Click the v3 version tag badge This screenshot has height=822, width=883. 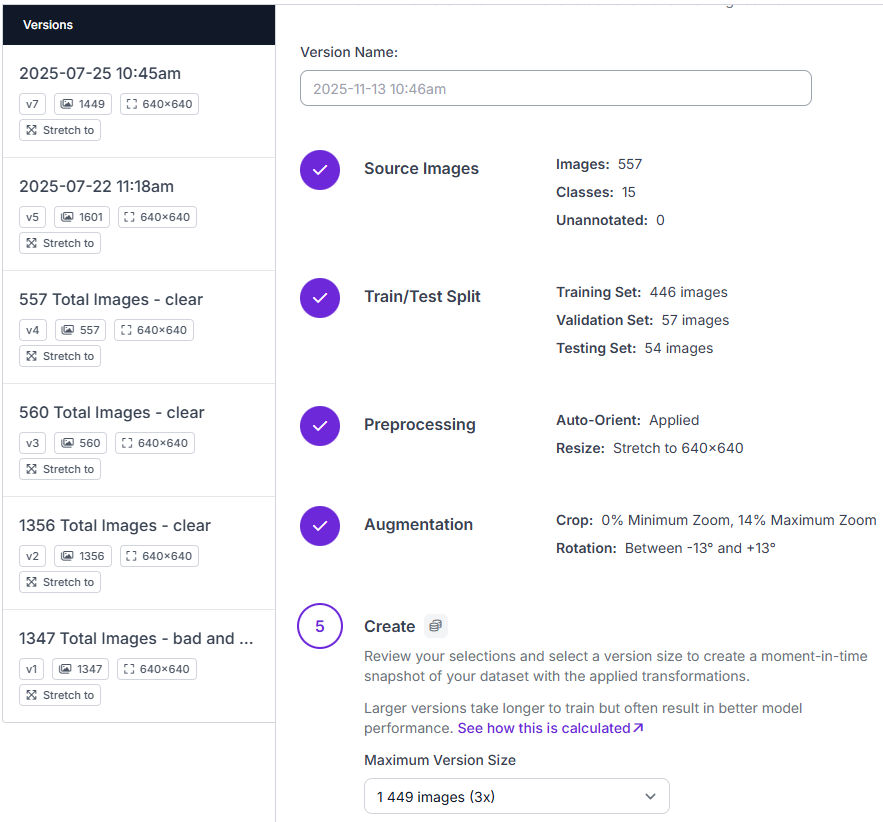32,442
